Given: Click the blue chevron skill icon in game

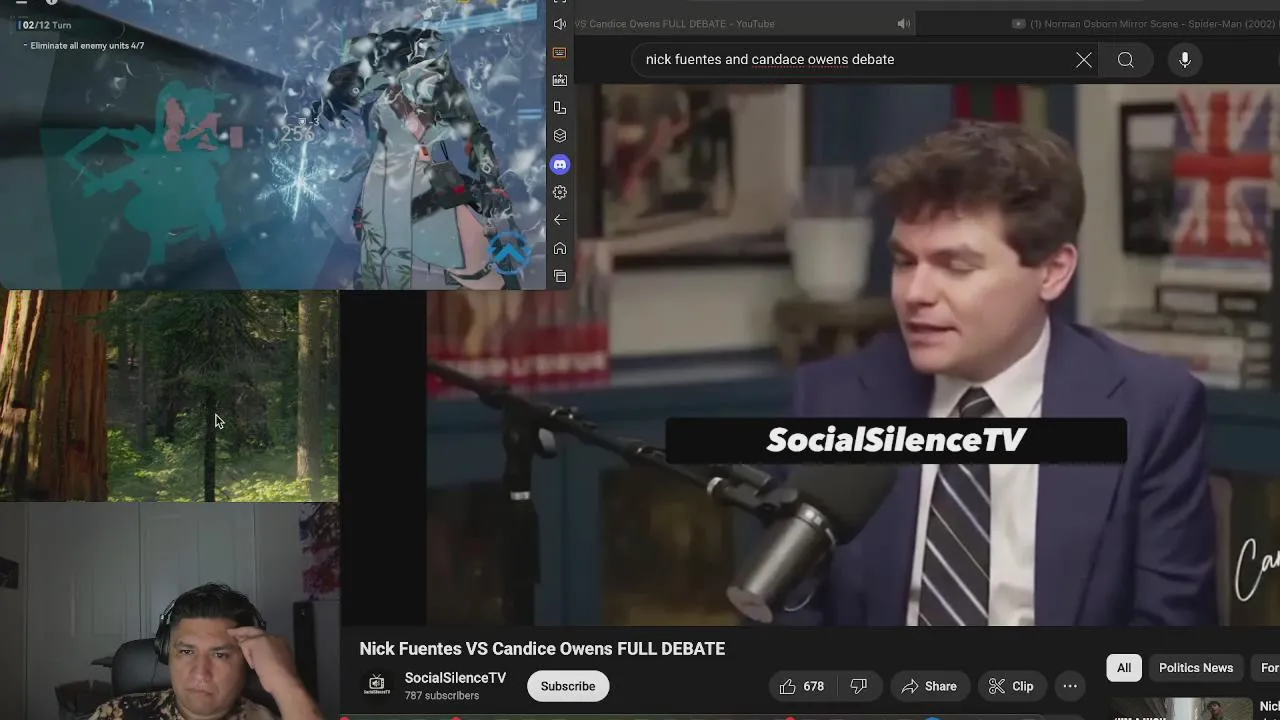Looking at the screenshot, I should 509,252.
